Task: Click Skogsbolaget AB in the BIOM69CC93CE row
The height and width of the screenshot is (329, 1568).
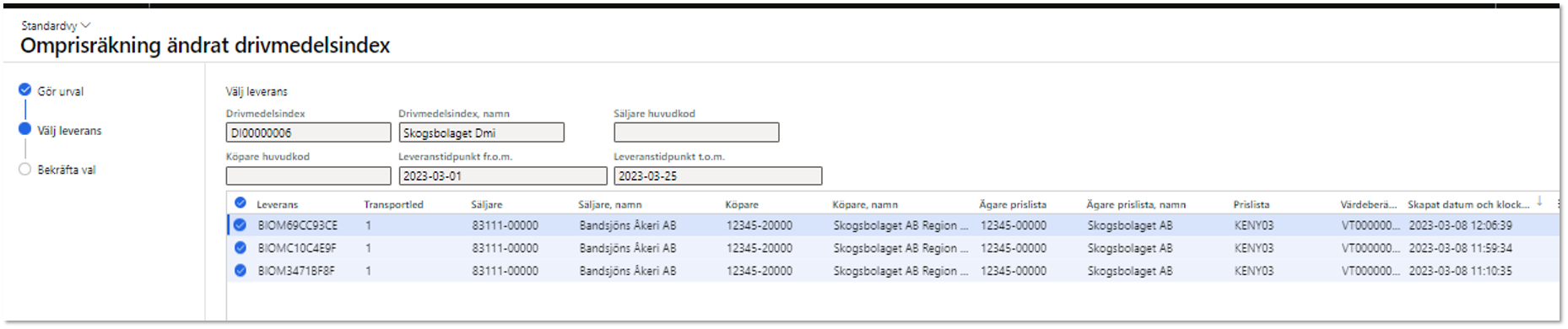Action: [x=1130, y=225]
